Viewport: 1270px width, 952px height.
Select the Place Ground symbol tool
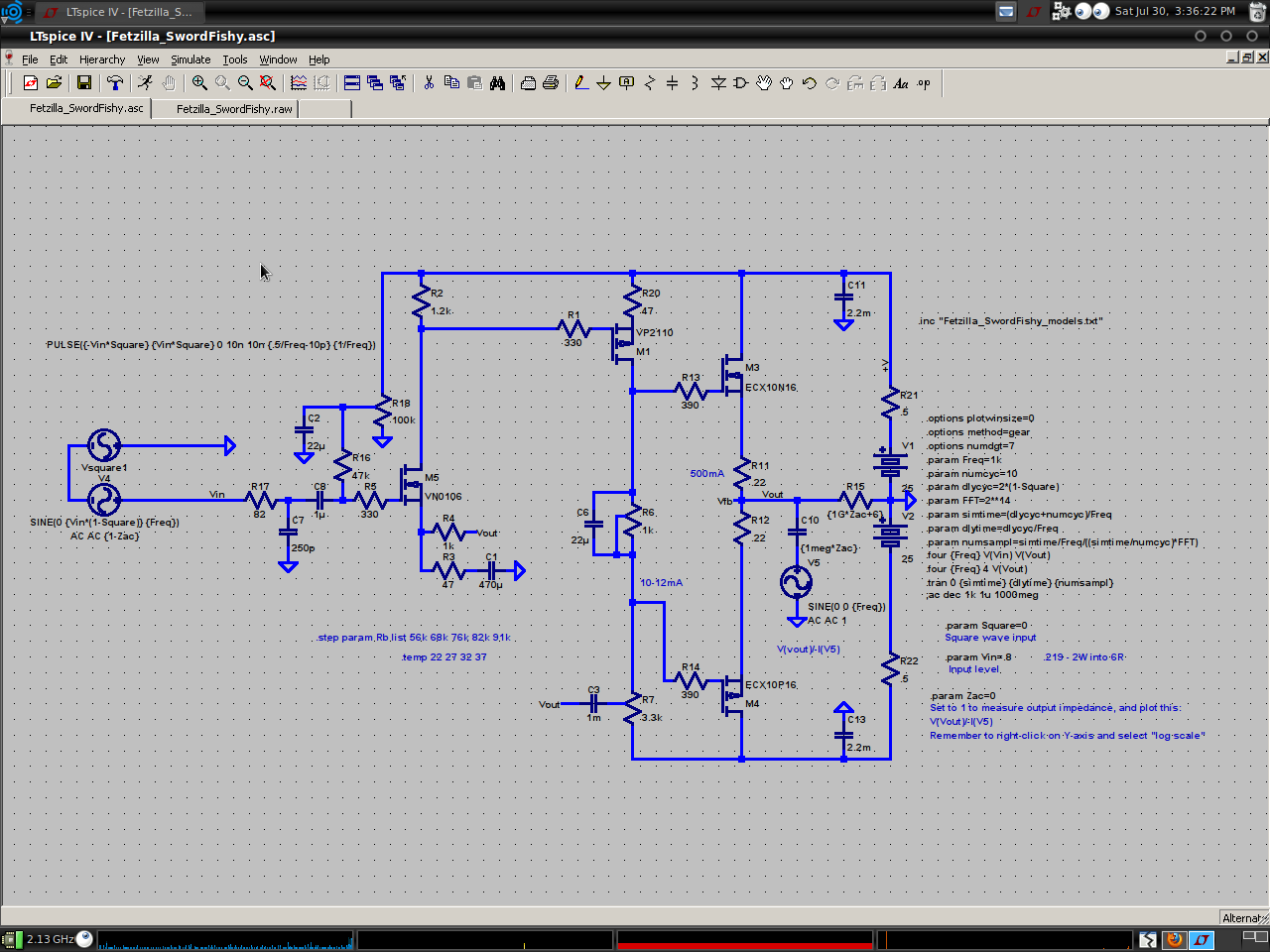[x=603, y=83]
